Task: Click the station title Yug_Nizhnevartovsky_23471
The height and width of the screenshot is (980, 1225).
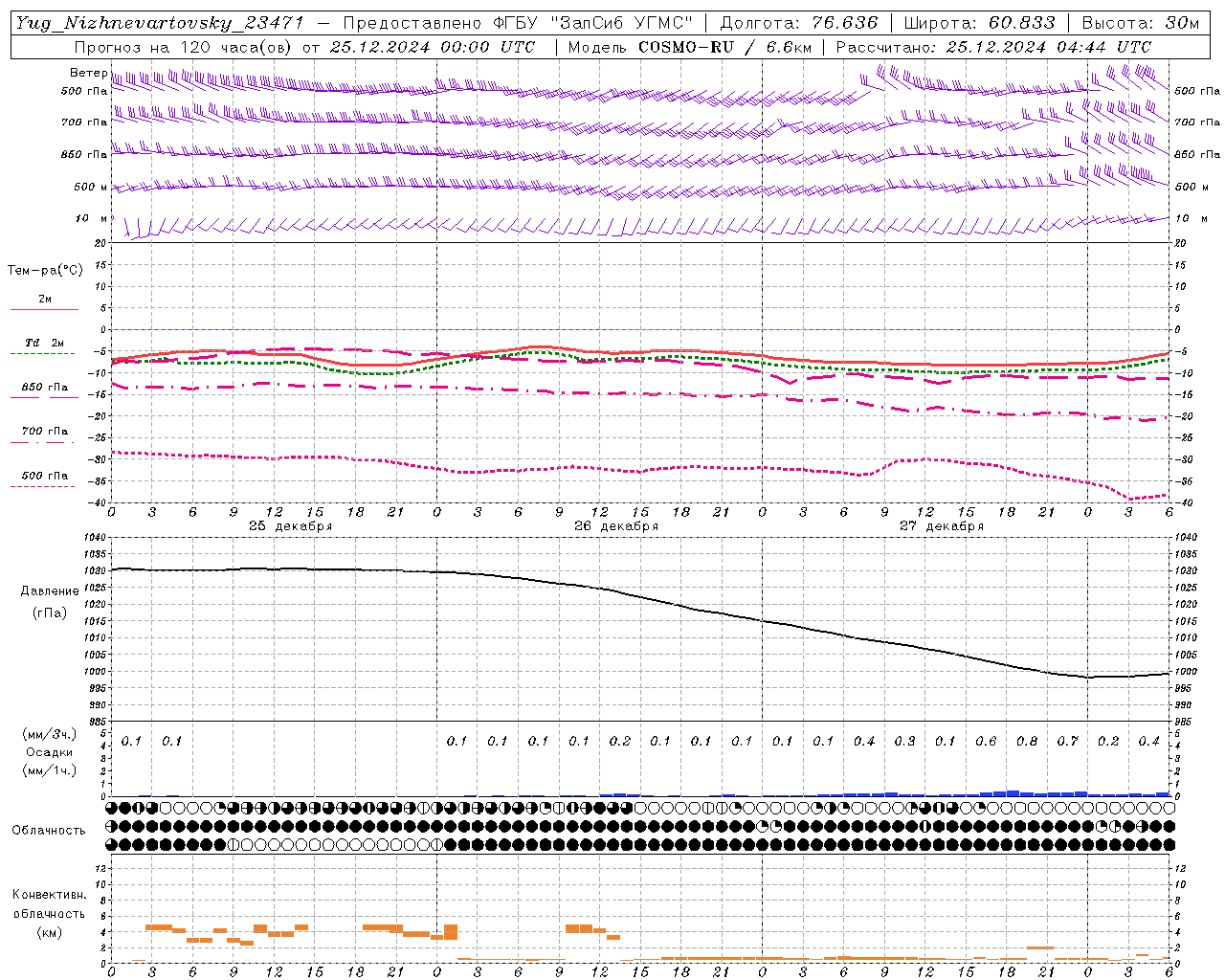Action: pyautogui.click(x=160, y=23)
